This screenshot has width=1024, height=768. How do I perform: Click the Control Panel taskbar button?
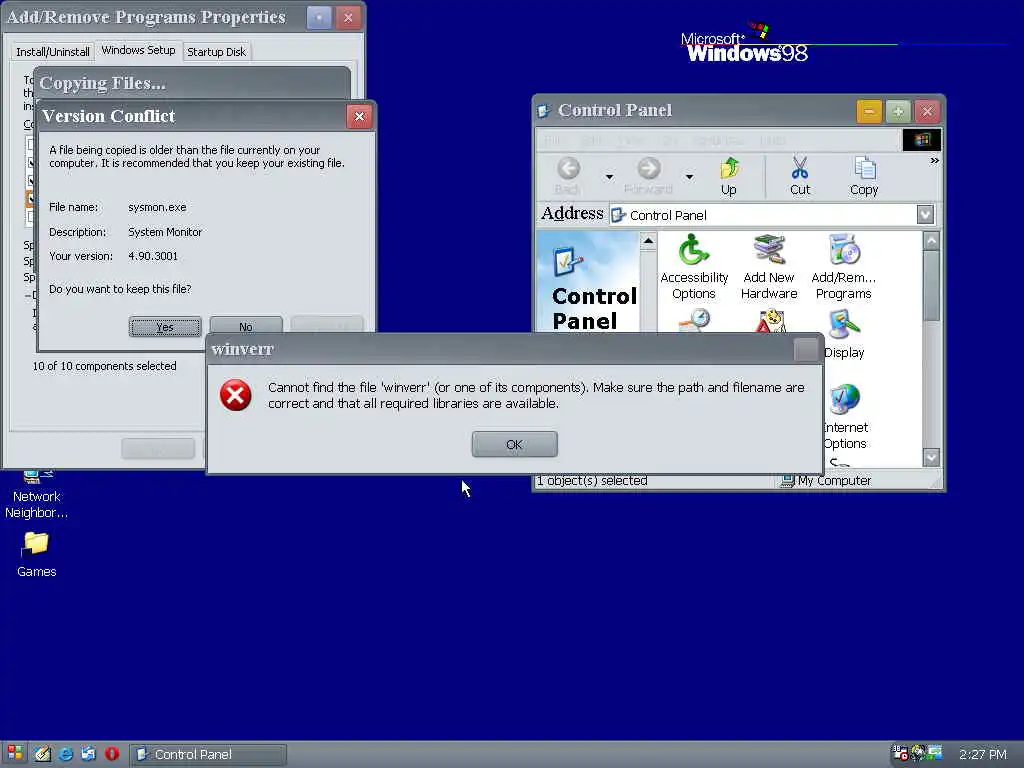pos(208,754)
